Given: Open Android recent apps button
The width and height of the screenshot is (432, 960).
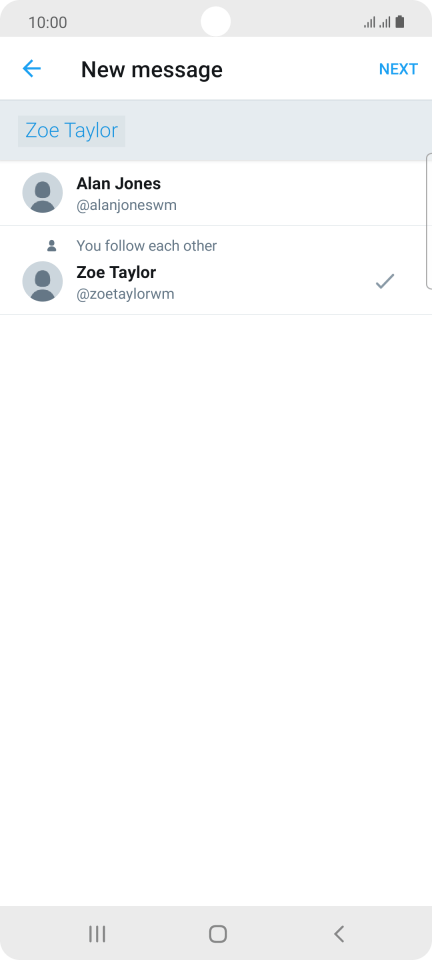Looking at the screenshot, I should tap(97, 934).
